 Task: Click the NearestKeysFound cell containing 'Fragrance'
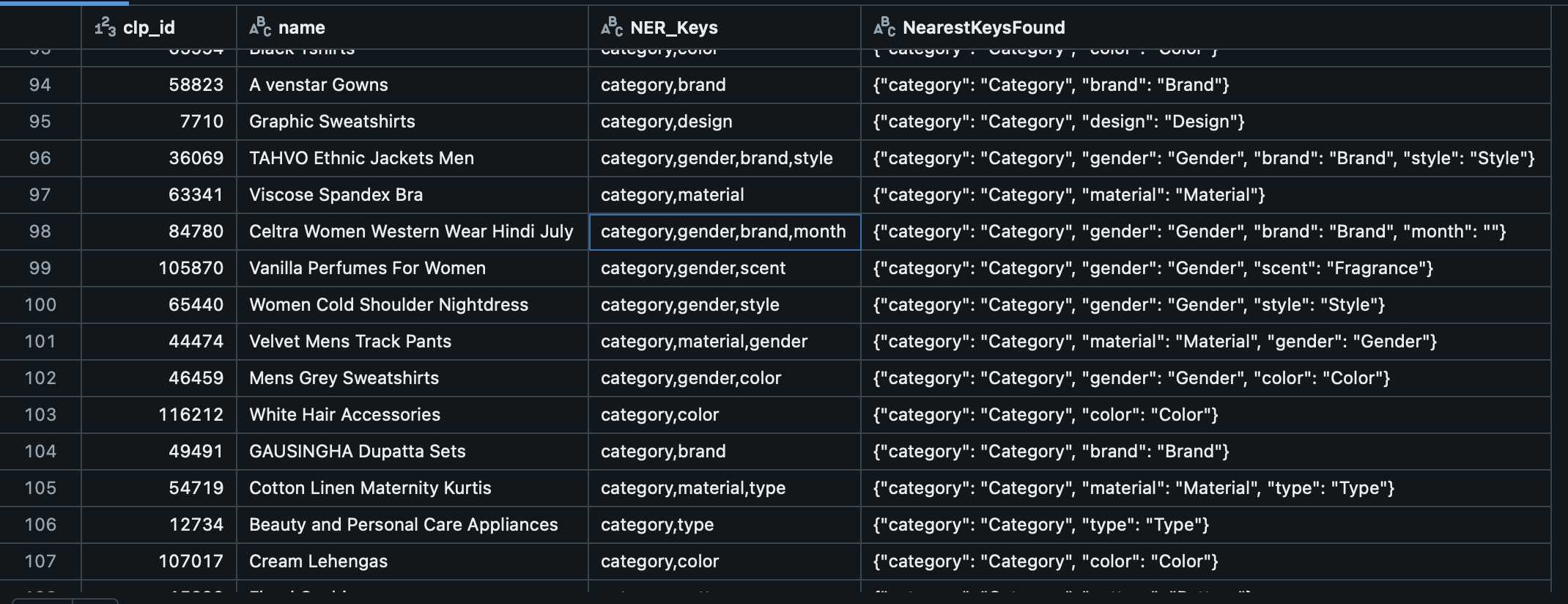[x=1153, y=268]
